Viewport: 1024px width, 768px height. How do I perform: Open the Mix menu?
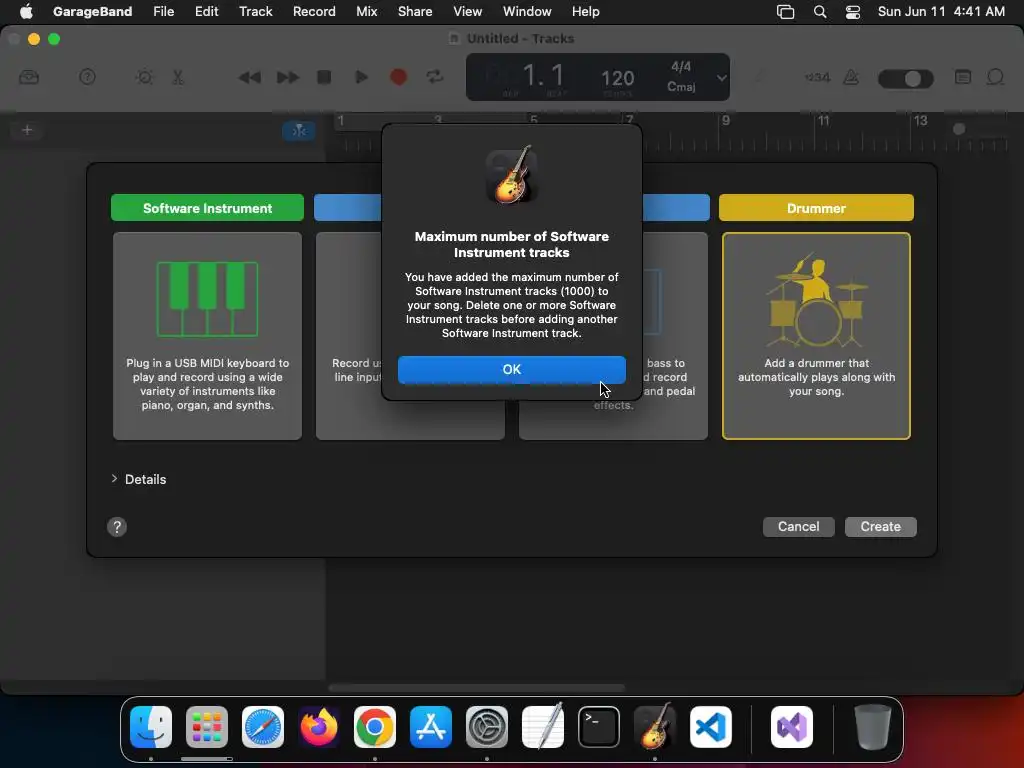click(x=366, y=11)
